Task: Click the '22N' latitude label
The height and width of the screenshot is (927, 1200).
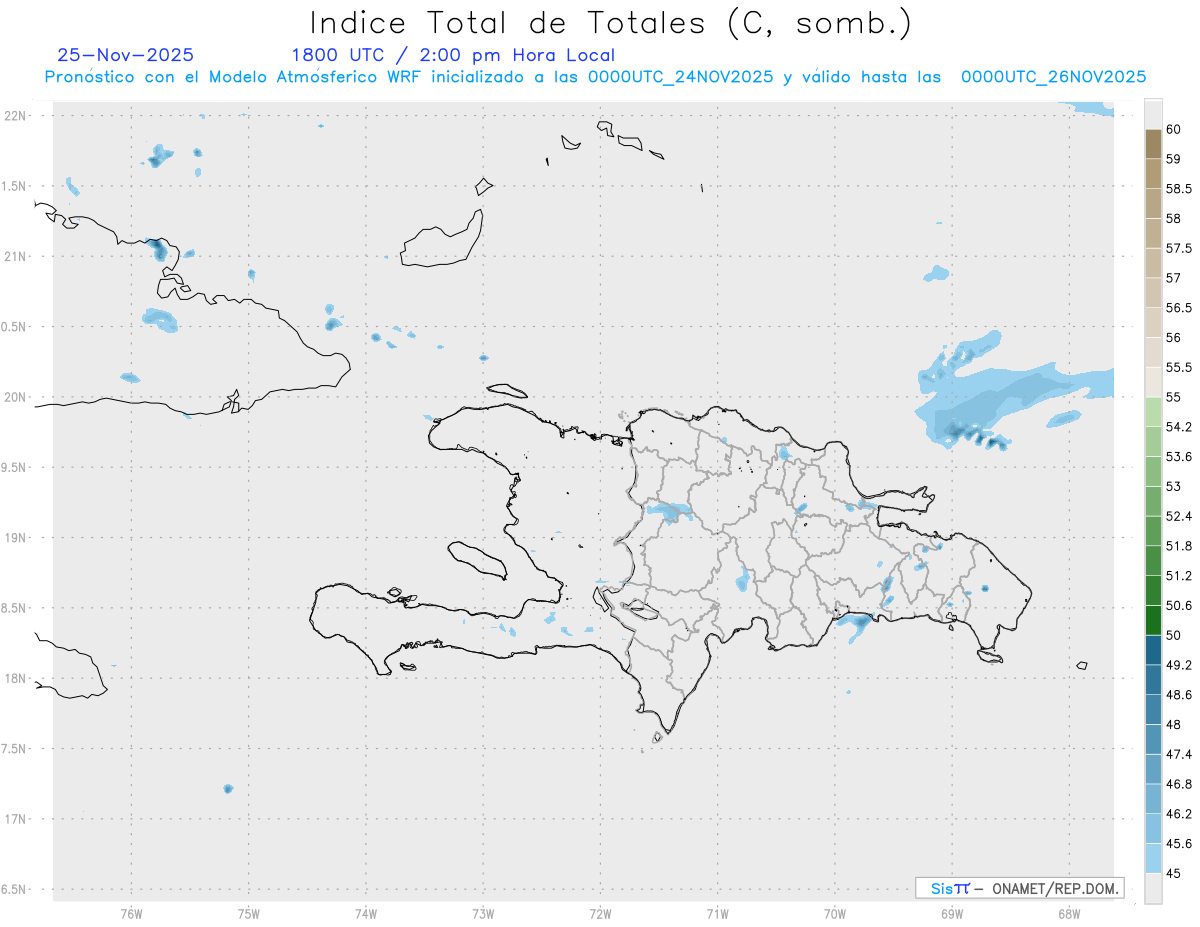Action: point(16,116)
